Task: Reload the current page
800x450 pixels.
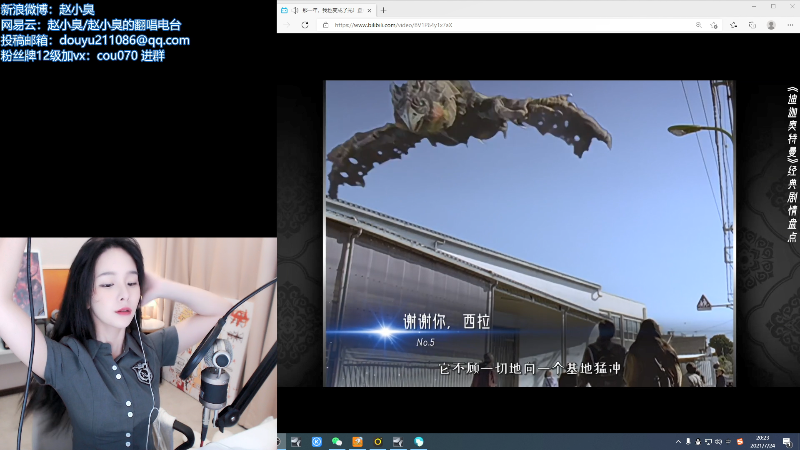Action: coord(305,25)
